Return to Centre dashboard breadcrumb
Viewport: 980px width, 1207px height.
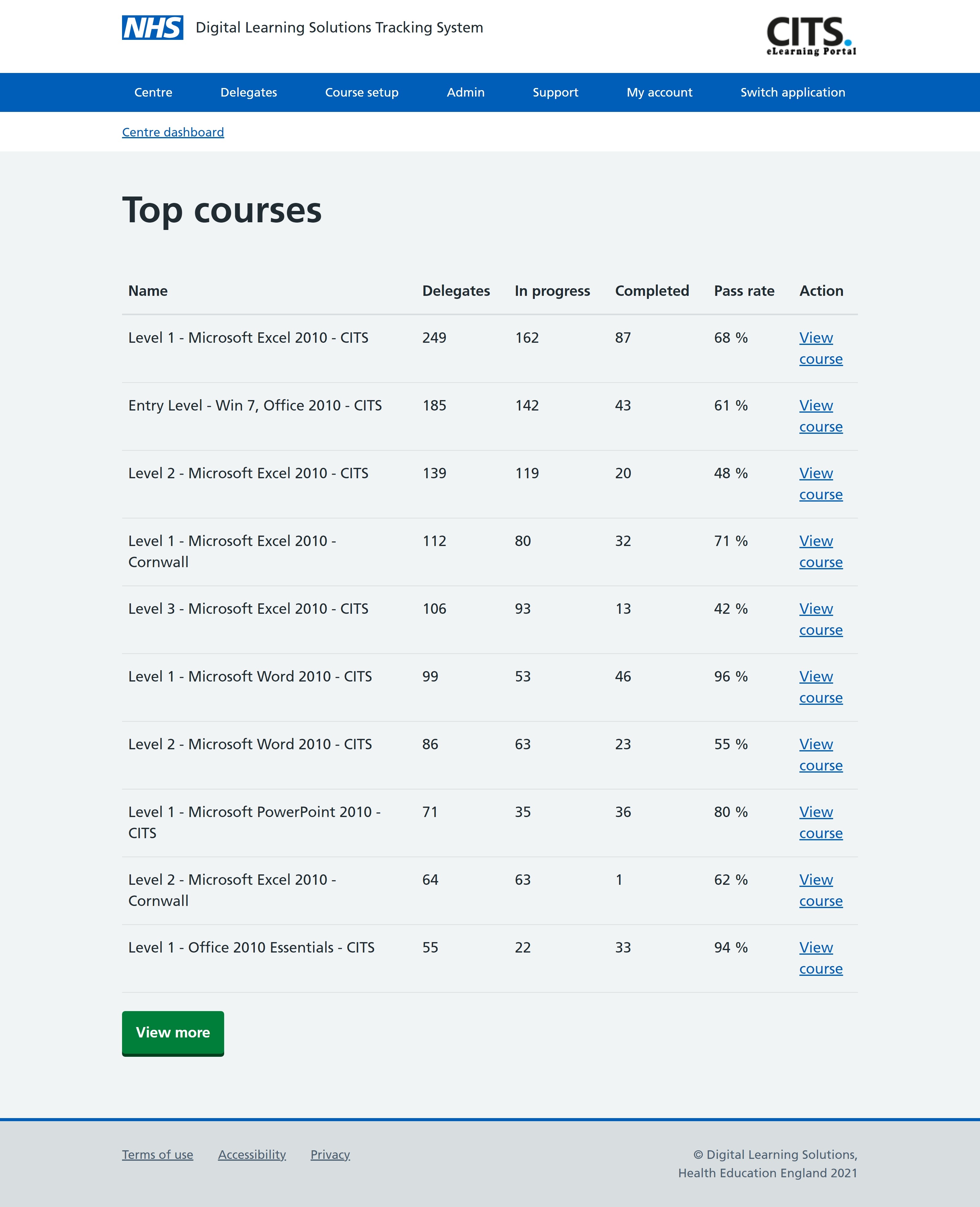click(173, 132)
